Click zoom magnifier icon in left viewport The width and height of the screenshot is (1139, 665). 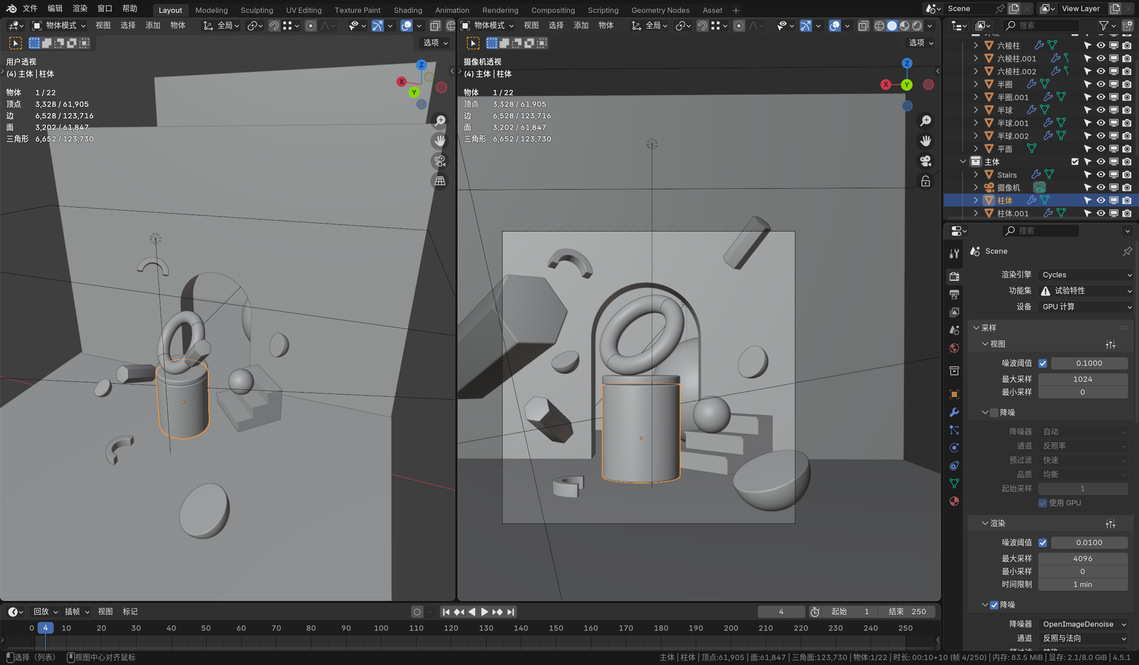439,121
